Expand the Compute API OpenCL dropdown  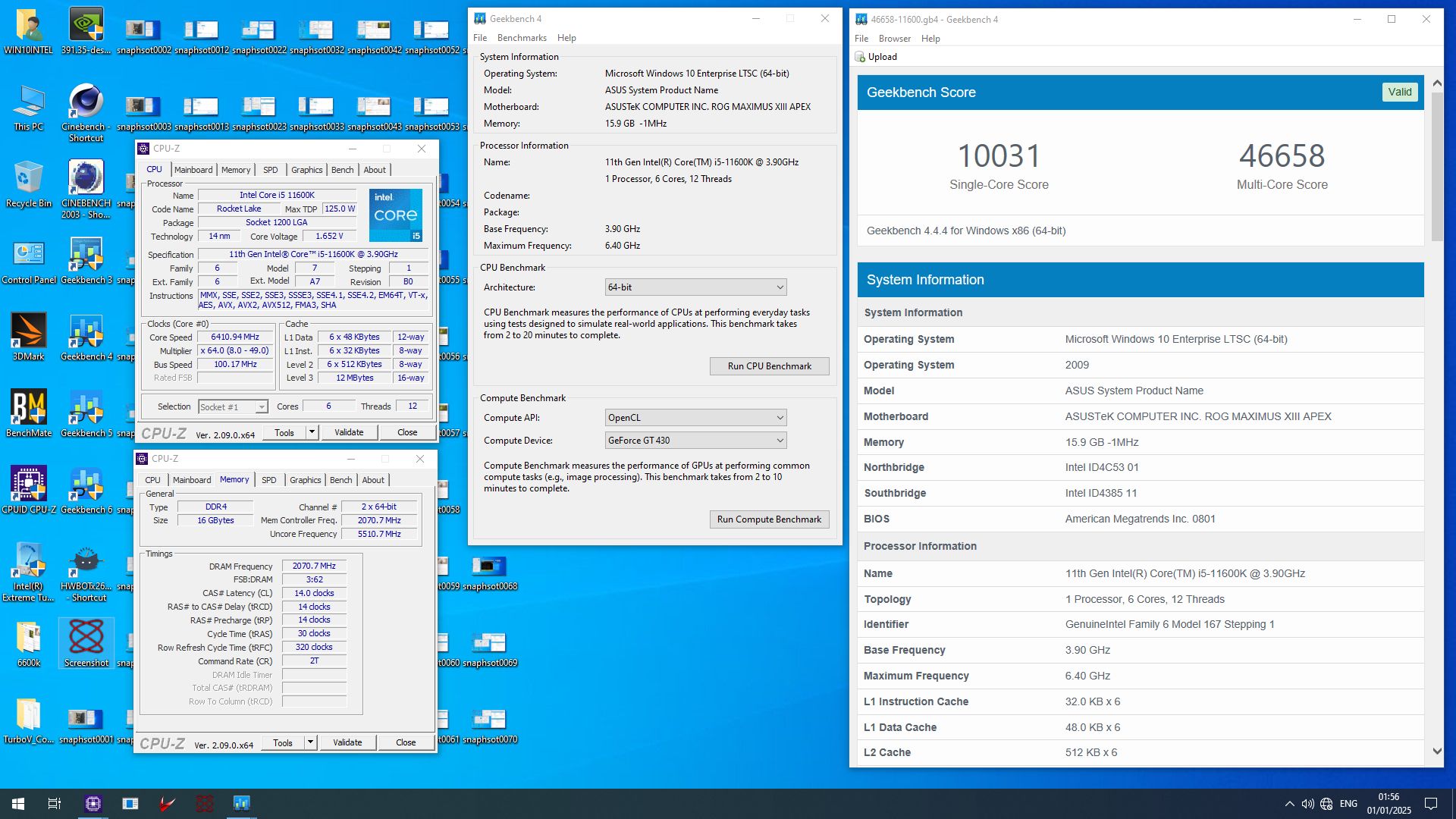695,418
